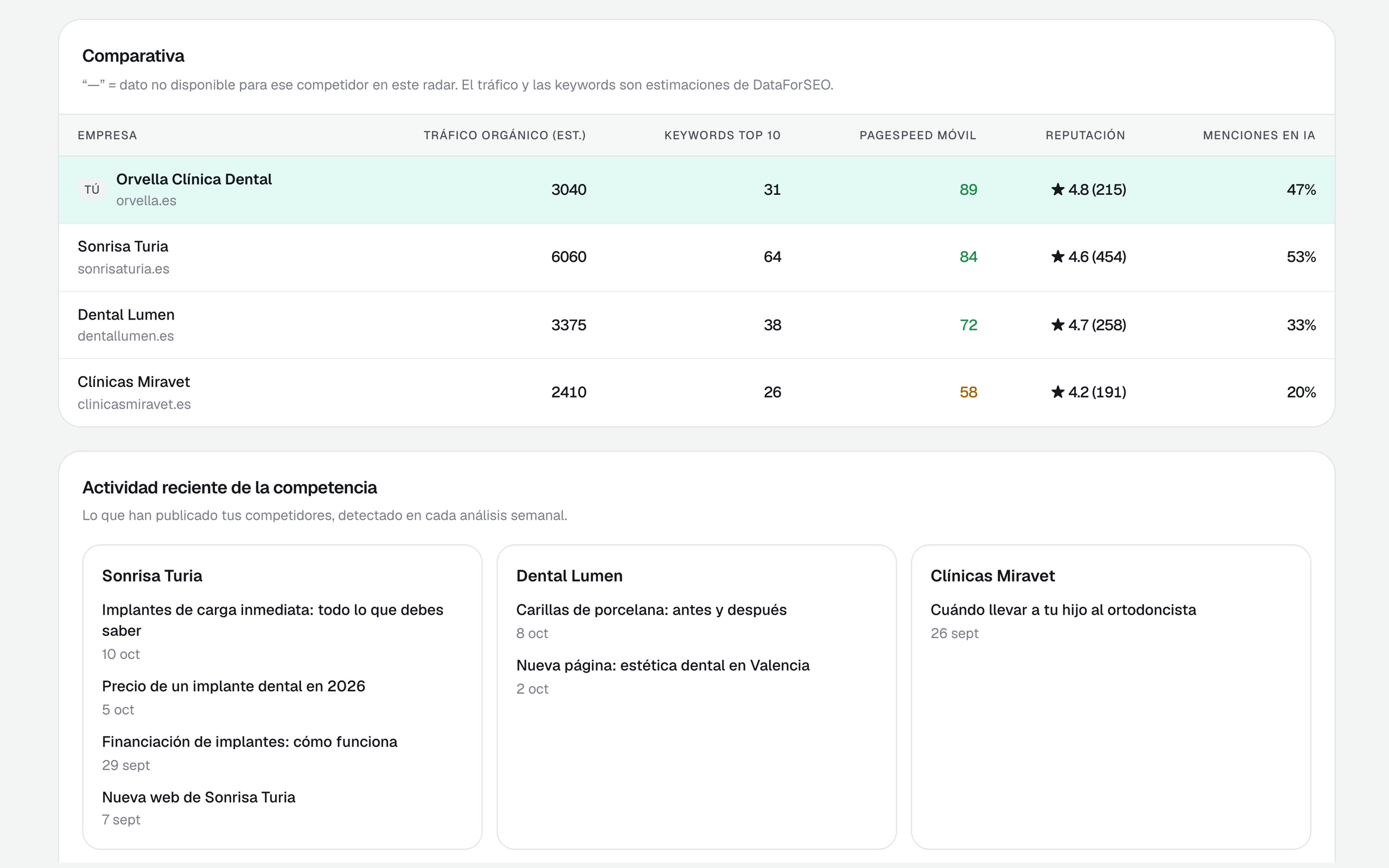This screenshot has width=1389, height=868.
Task: Select the Orvella Clínica Dental company name
Action: tap(194, 179)
